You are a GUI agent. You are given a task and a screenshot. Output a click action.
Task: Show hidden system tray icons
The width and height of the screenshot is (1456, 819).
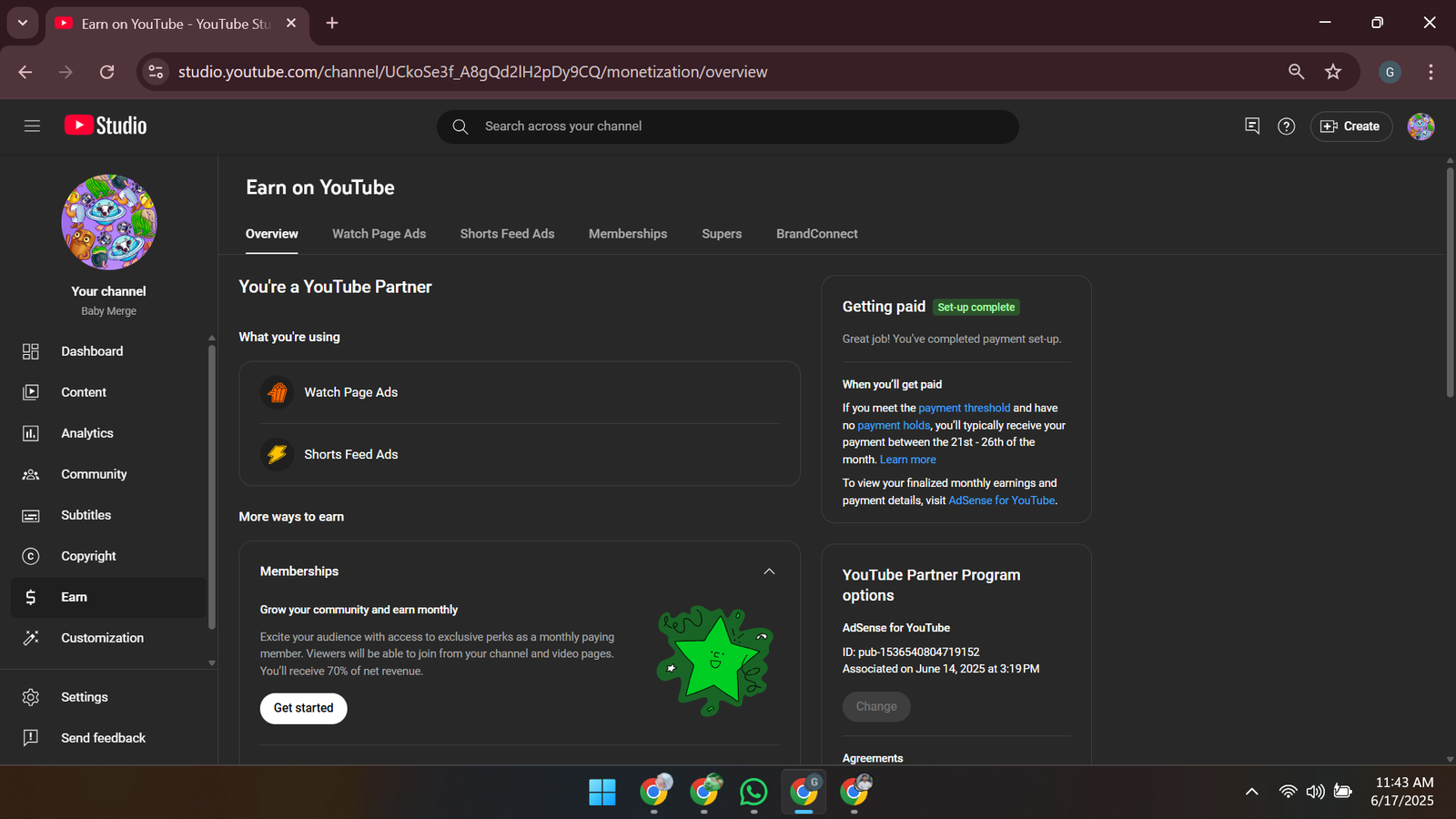(x=1252, y=792)
